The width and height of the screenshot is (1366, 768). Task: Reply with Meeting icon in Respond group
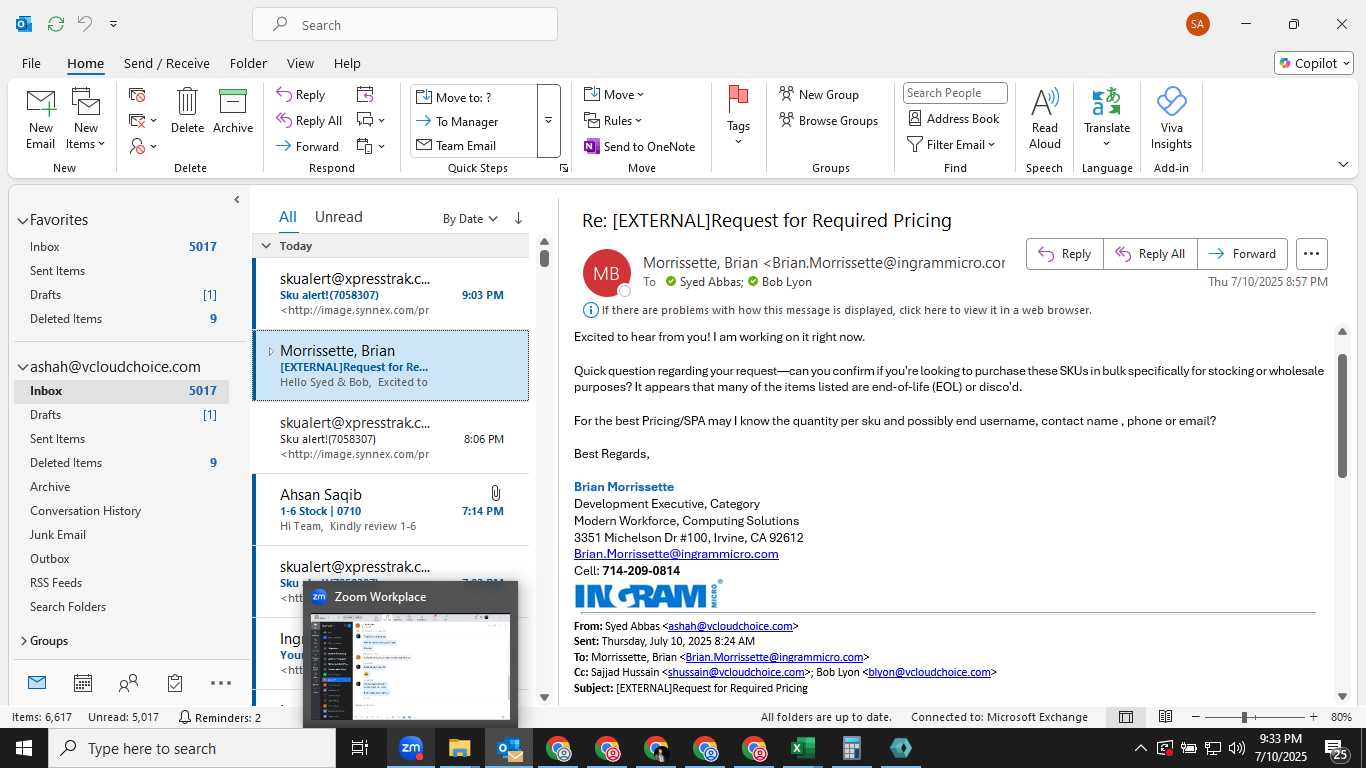[x=365, y=94]
